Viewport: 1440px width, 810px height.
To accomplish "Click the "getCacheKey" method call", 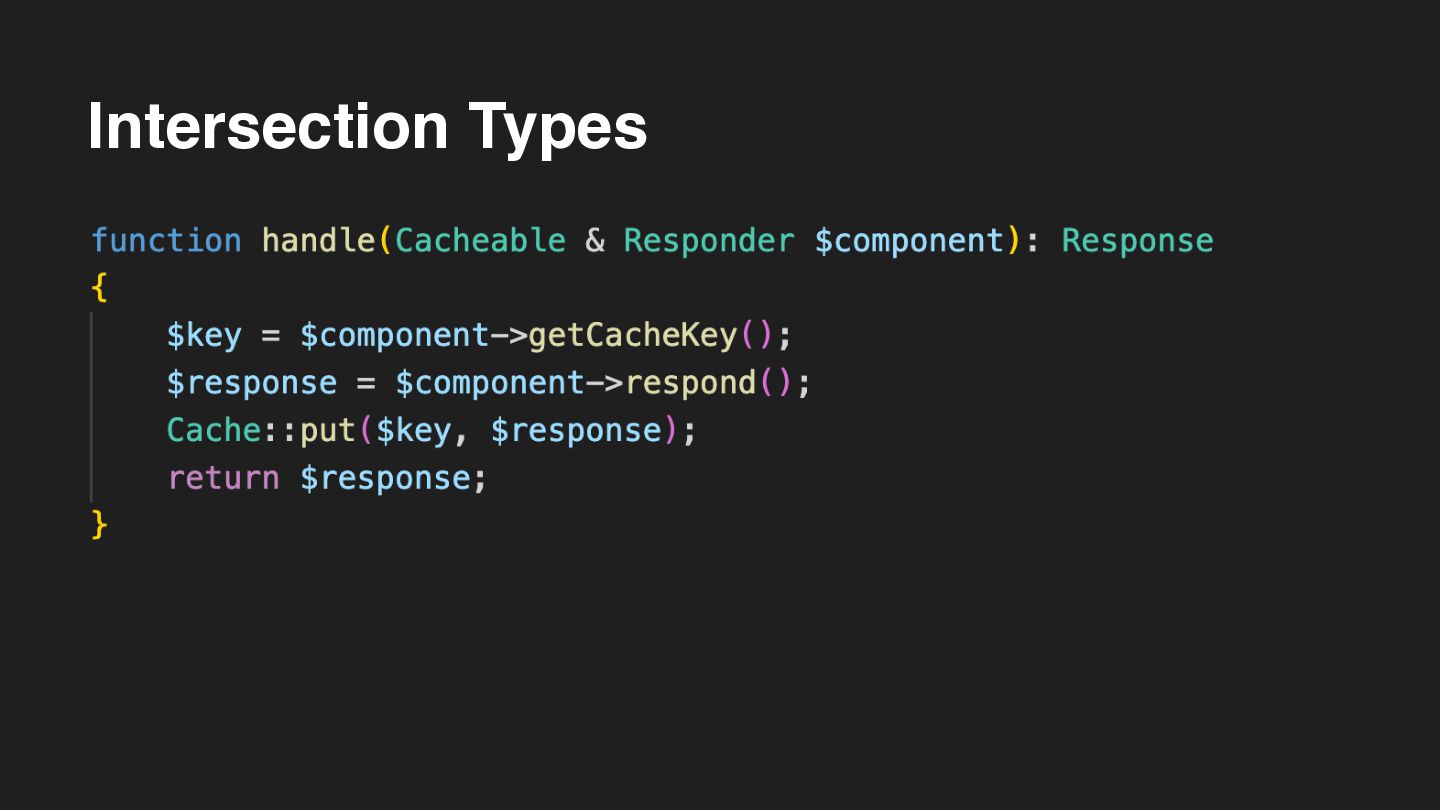I will tap(633, 336).
